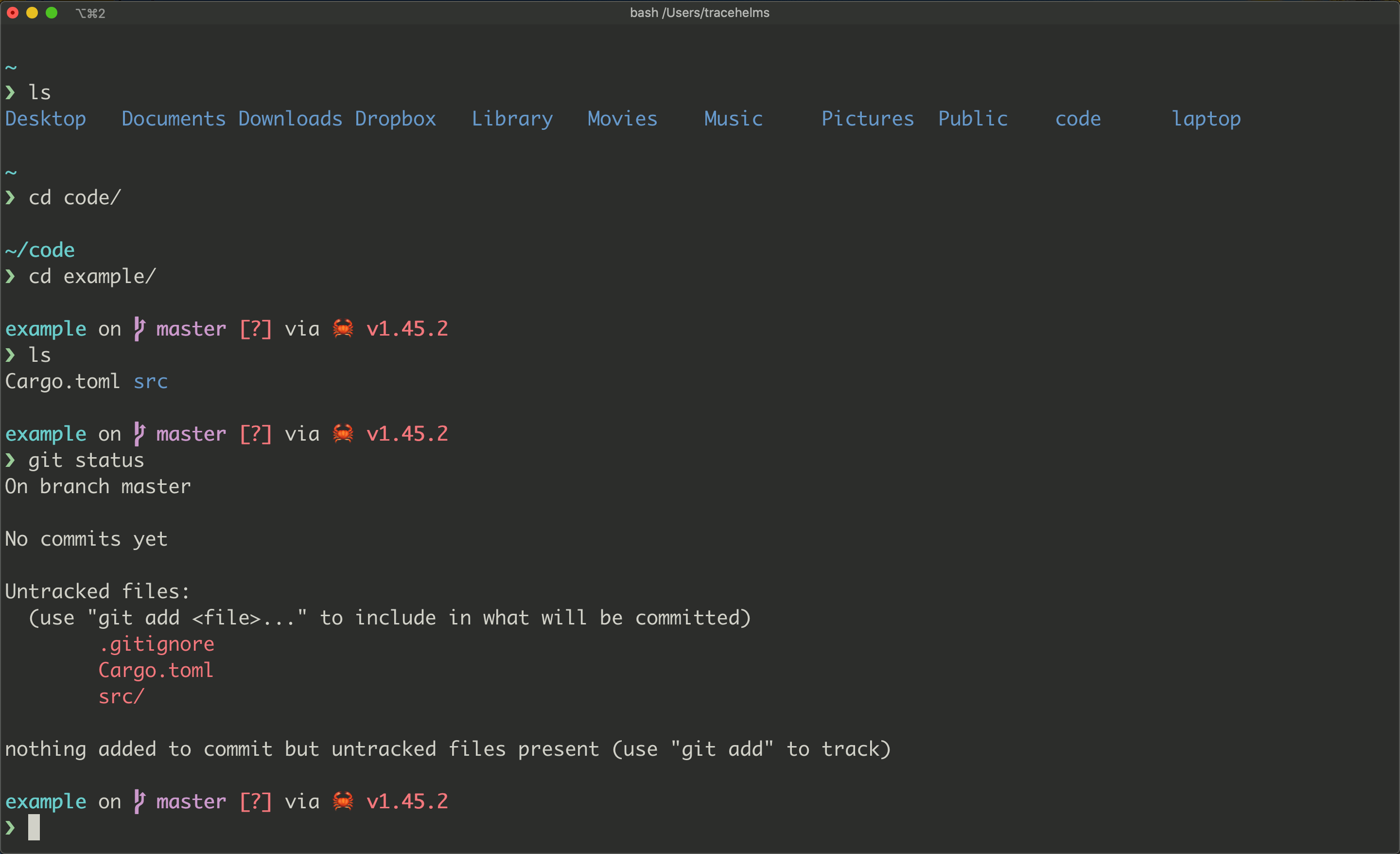Click the crab icon in the last prompt
Image resolution: width=1400 pixels, height=854 pixels.
[x=343, y=801]
